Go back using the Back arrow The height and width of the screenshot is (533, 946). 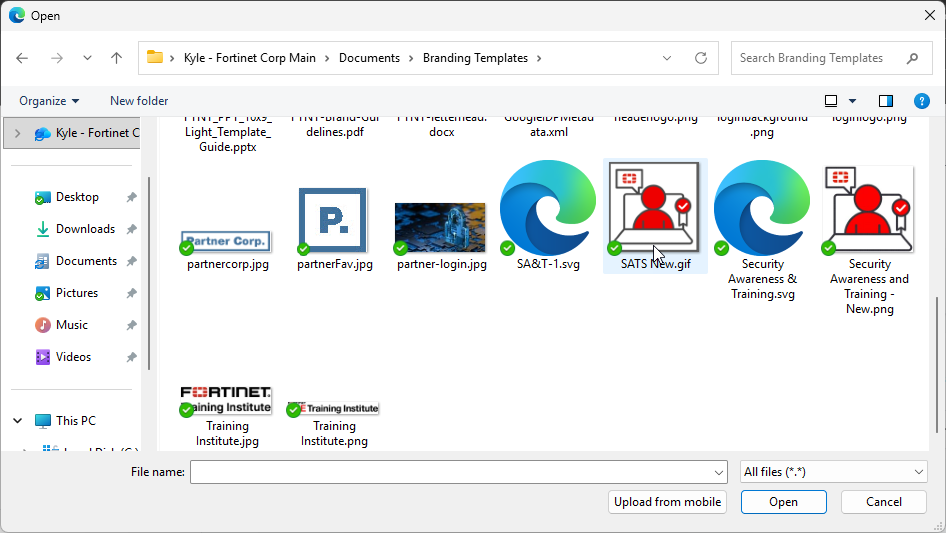22,58
